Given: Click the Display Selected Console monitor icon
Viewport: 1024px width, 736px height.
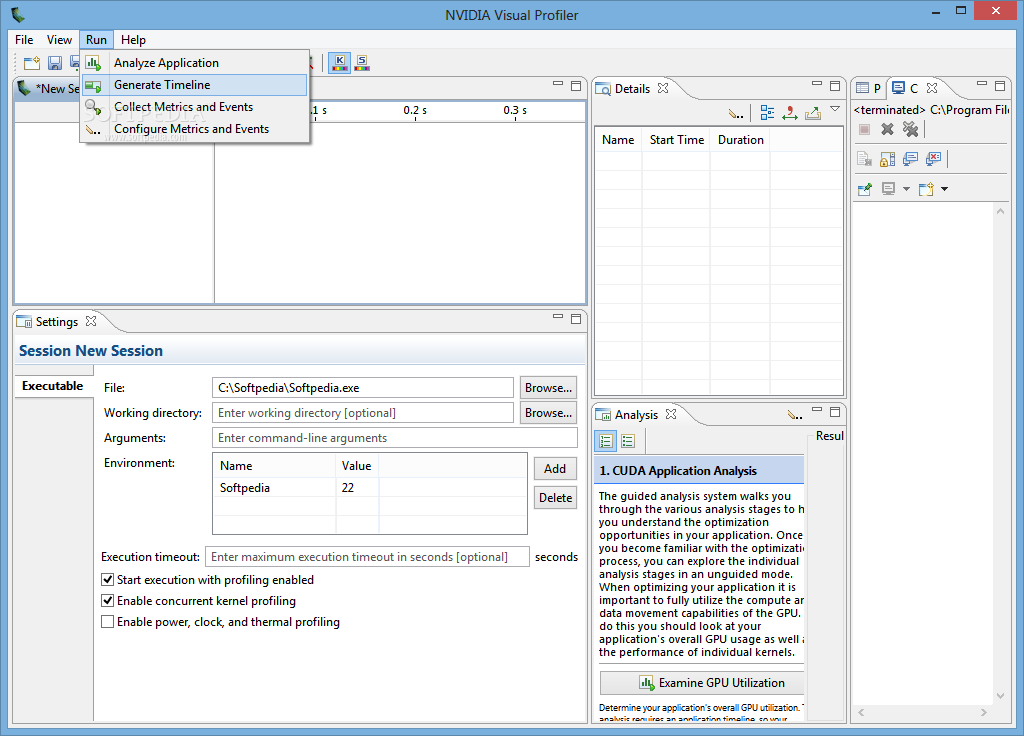Looking at the screenshot, I should pyautogui.click(x=888, y=189).
